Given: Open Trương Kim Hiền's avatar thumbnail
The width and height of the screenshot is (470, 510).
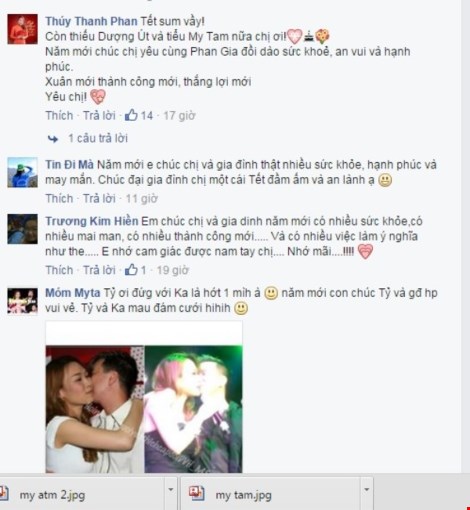Looking at the screenshot, I should (22, 229).
